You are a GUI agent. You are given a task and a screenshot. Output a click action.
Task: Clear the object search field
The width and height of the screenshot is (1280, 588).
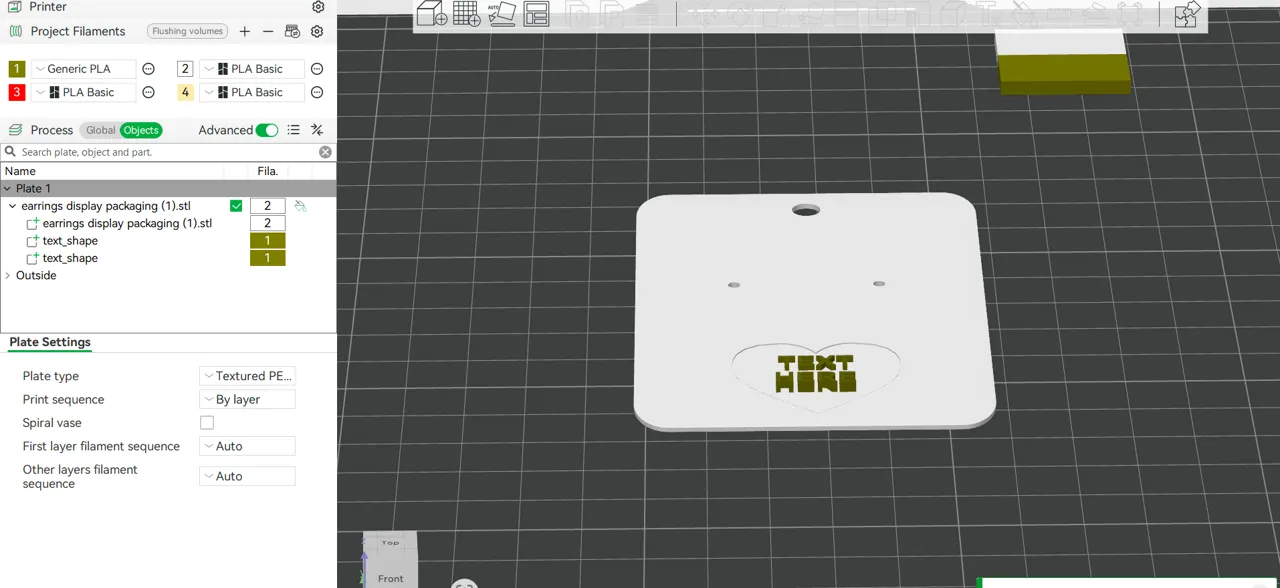pos(325,152)
